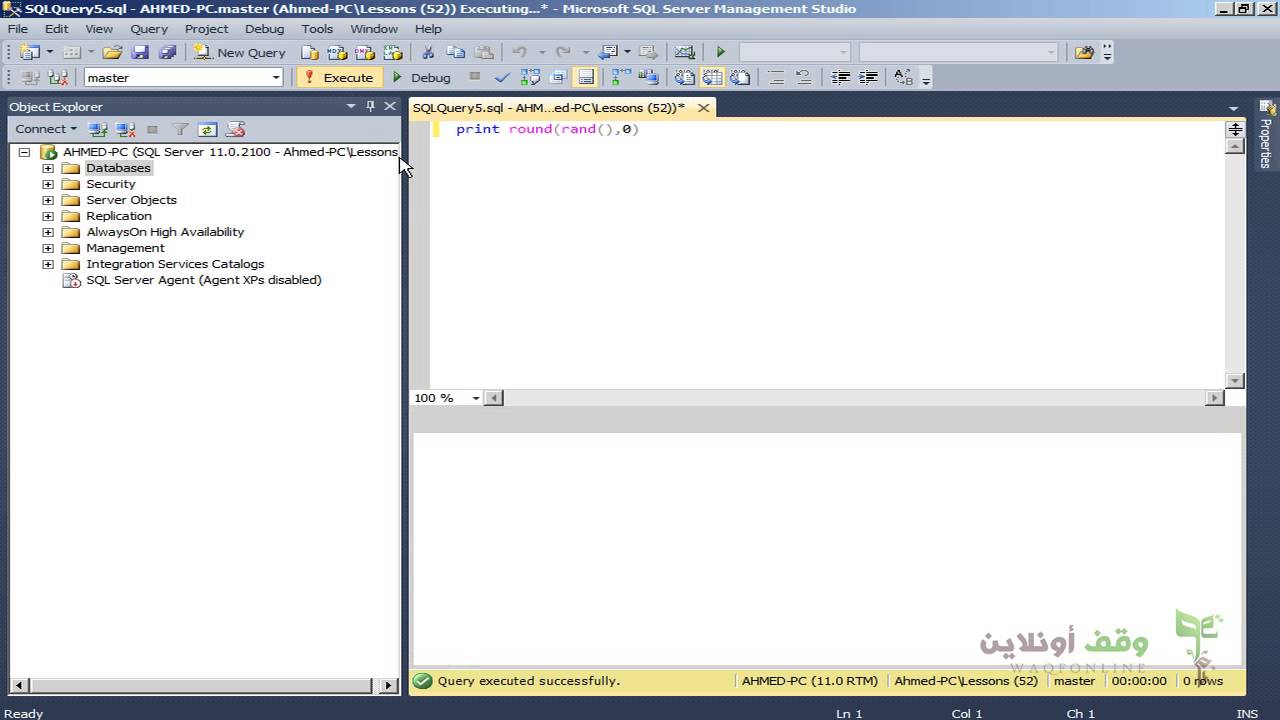
Task: Click Display Estimated Execution Plan icon
Action: 530,77
